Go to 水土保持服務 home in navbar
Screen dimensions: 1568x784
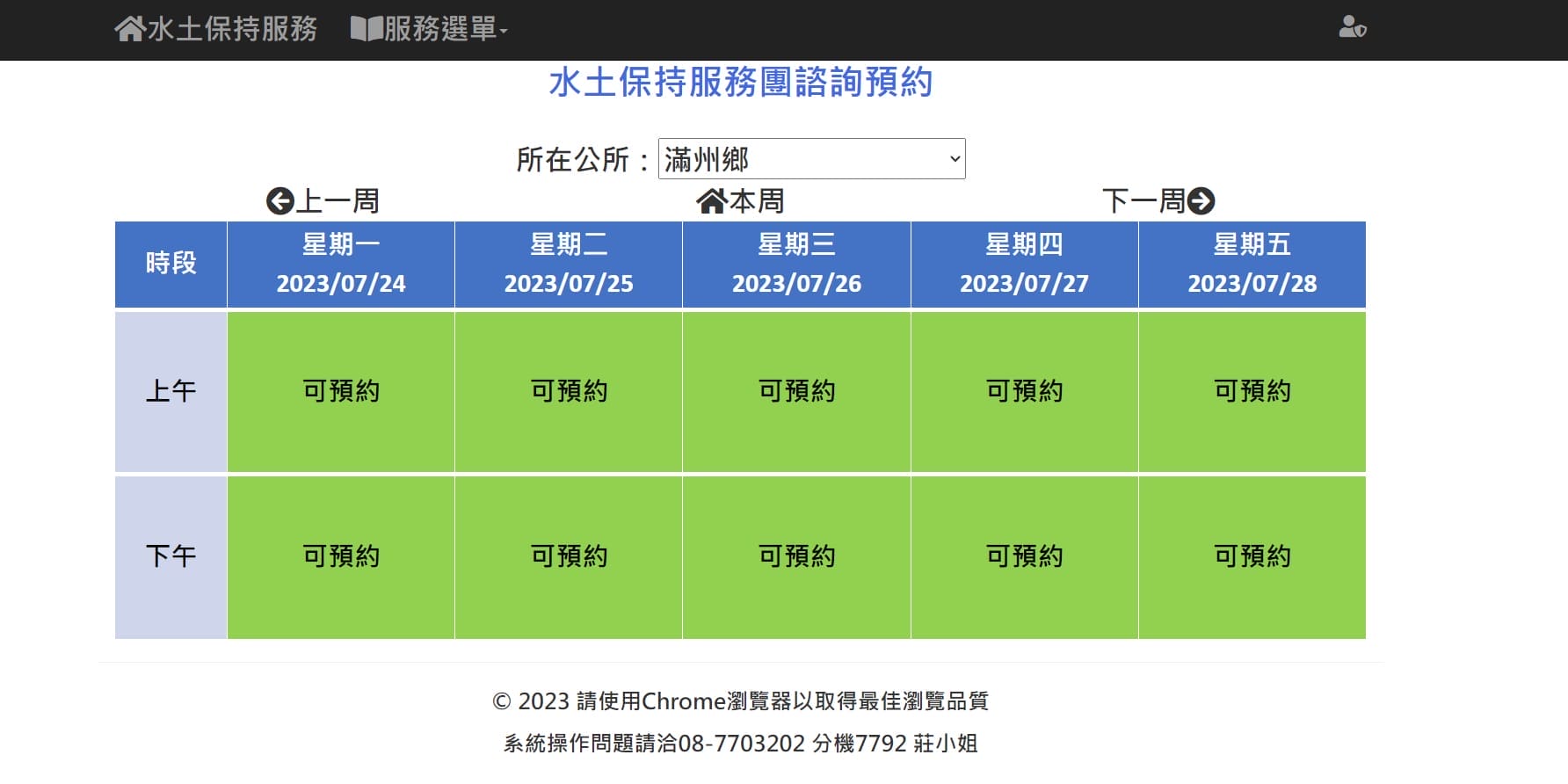[232, 29]
